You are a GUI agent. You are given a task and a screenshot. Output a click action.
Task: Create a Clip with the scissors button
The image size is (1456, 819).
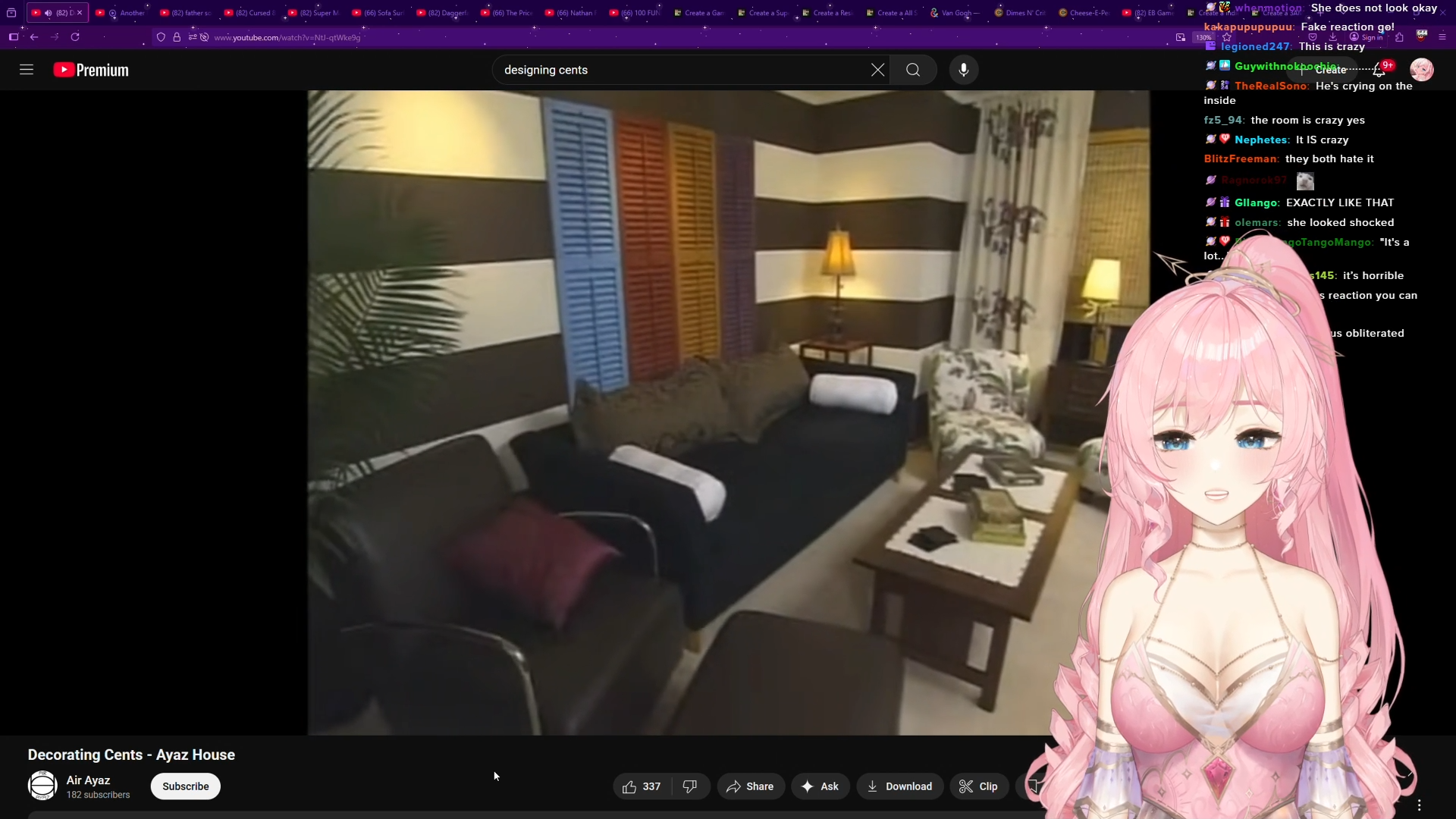pos(979,786)
